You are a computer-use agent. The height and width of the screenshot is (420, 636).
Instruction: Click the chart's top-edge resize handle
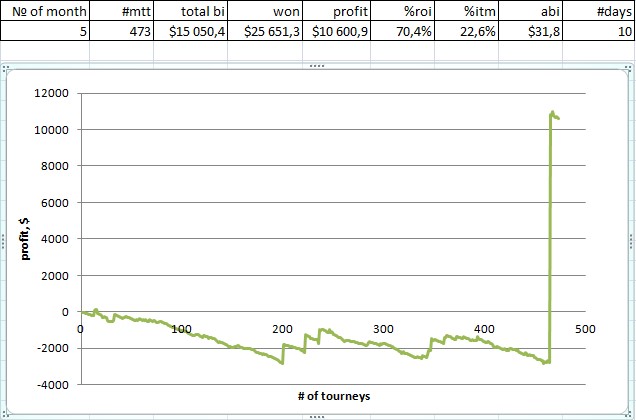tap(317, 66)
